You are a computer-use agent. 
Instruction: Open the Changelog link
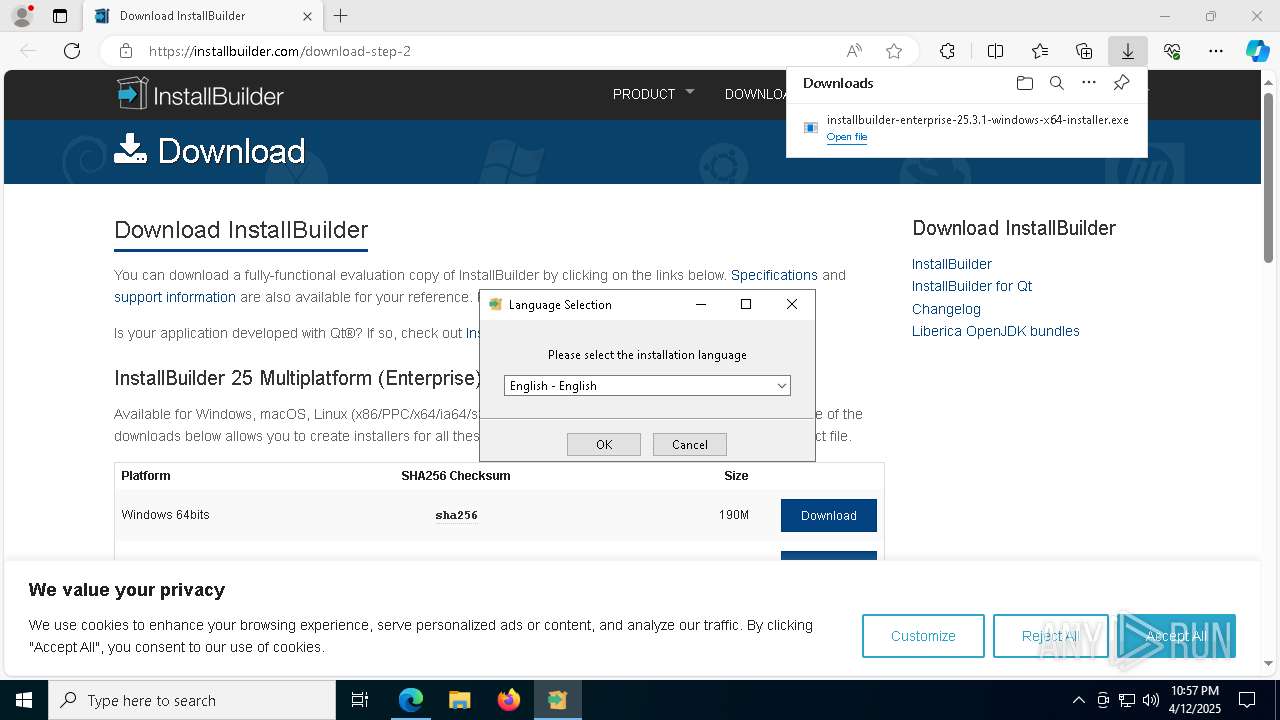click(x=946, y=309)
